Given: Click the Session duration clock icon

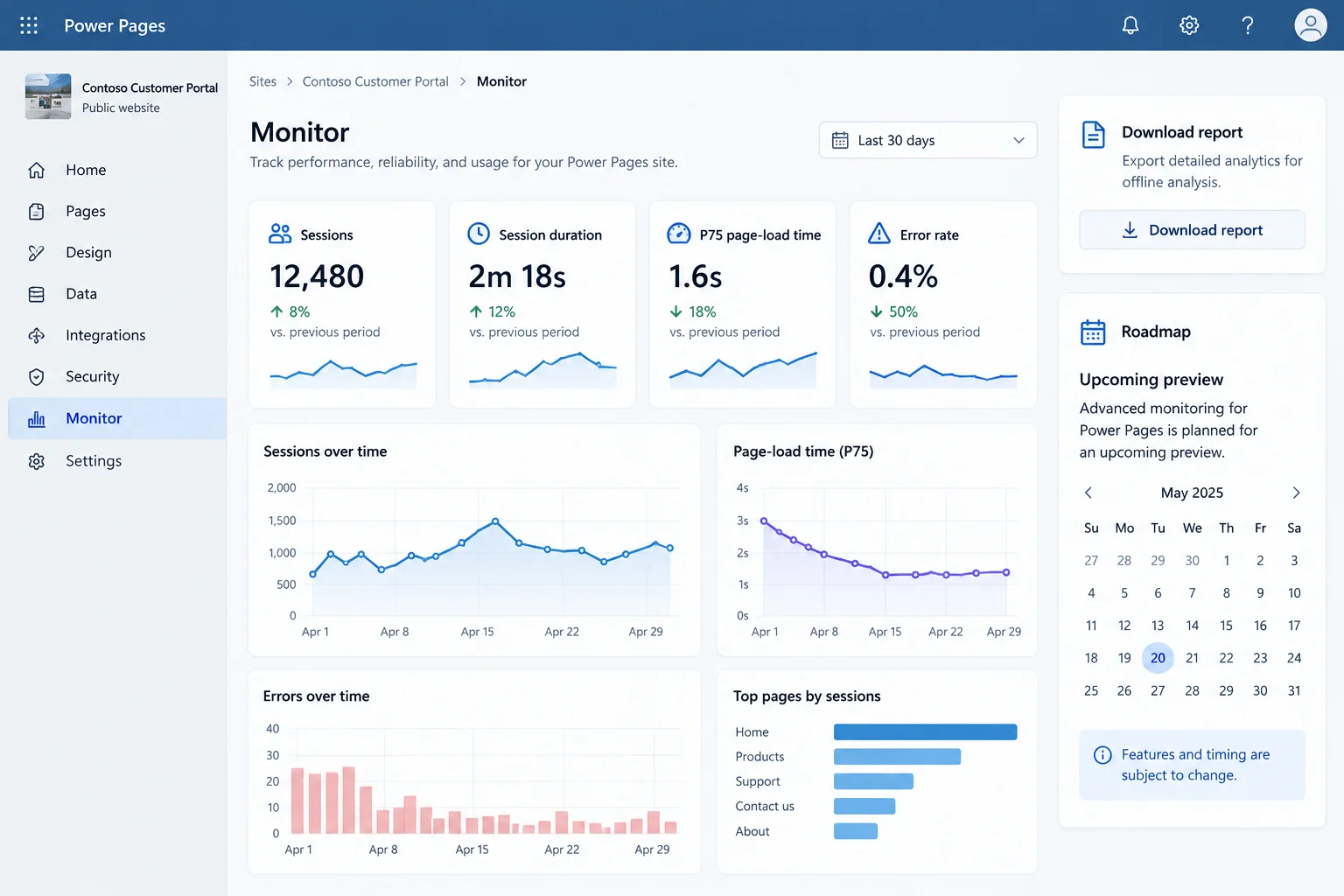Looking at the screenshot, I should tap(479, 234).
